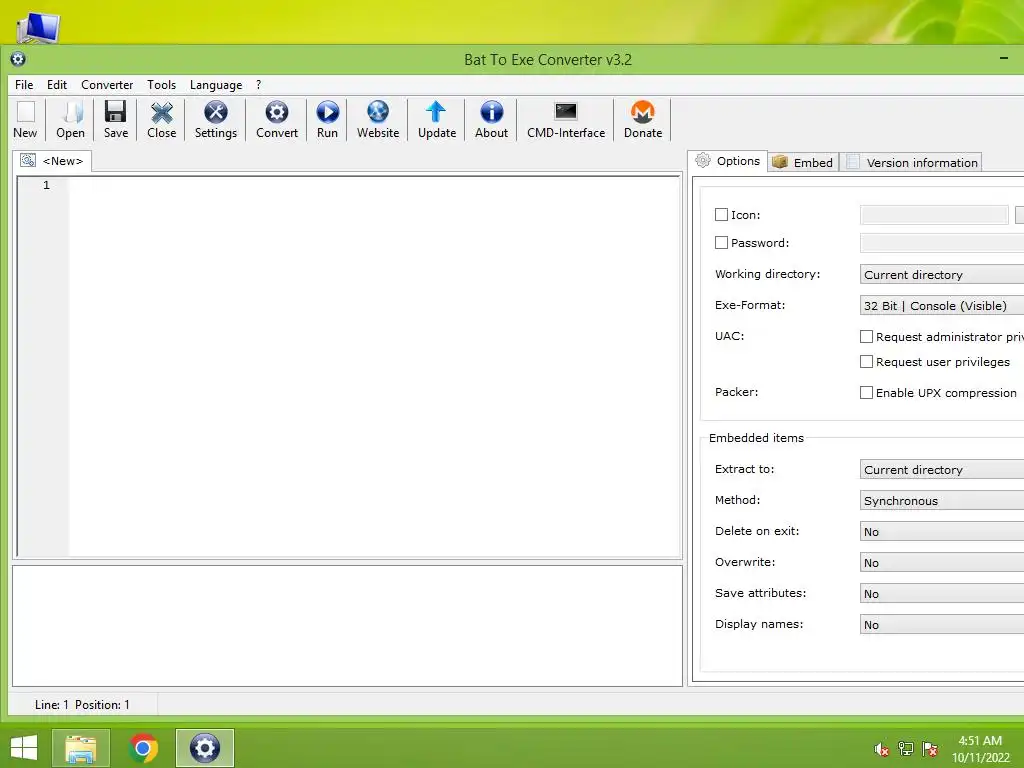
Task: Open Working directory dropdown
Action: click(x=942, y=275)
